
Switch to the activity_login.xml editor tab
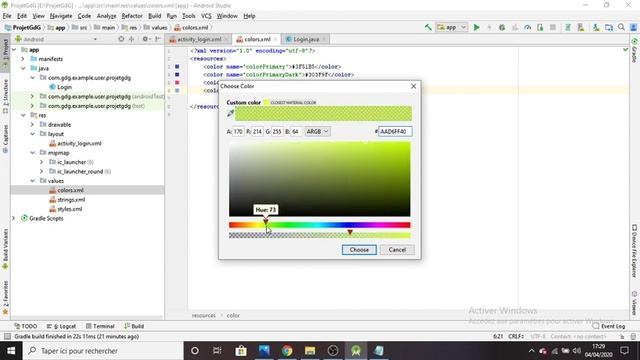199,39
